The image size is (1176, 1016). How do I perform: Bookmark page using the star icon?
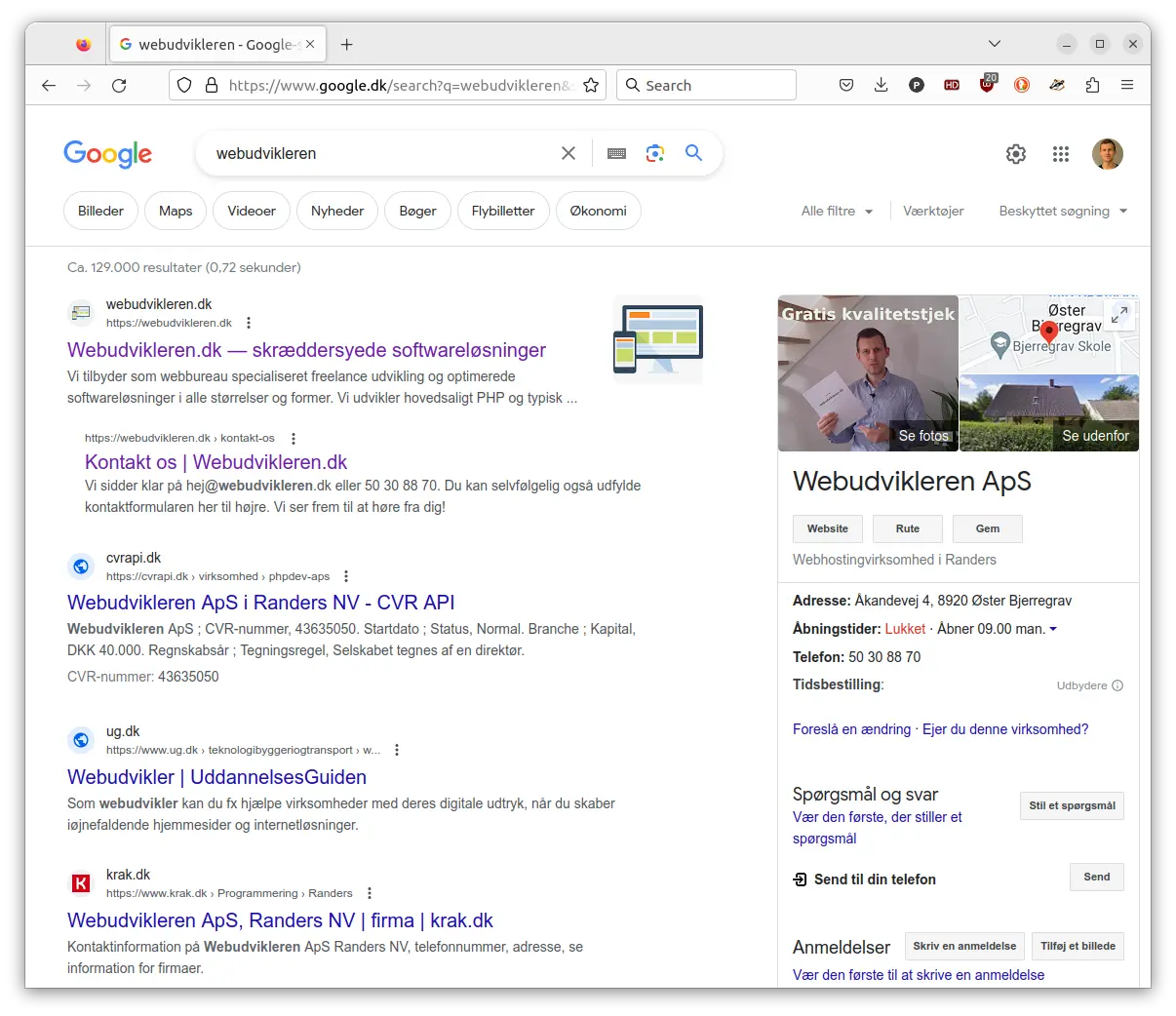coord(591,85)
